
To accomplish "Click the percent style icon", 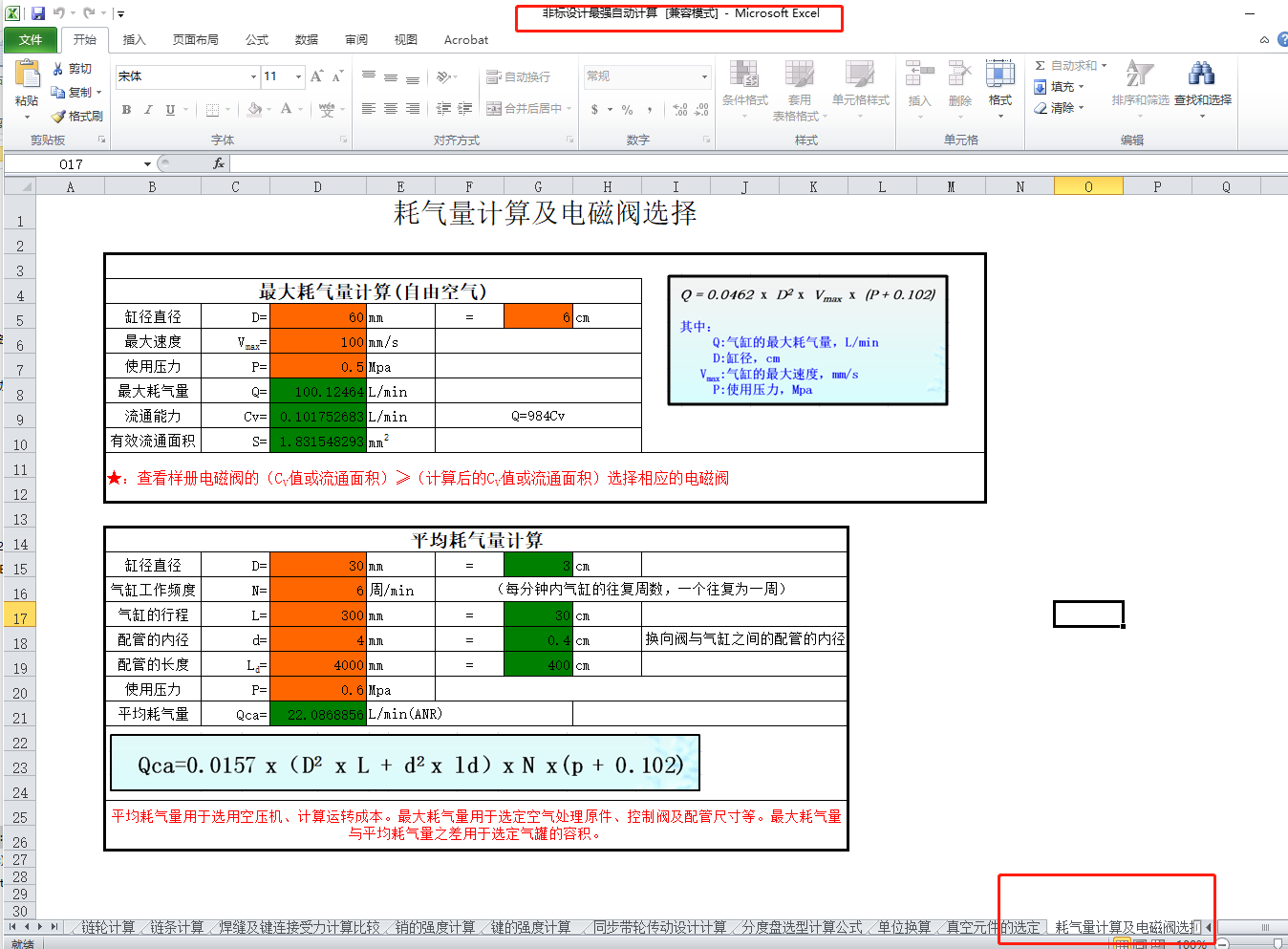I will pyautogui.click(x=628, y=110).
